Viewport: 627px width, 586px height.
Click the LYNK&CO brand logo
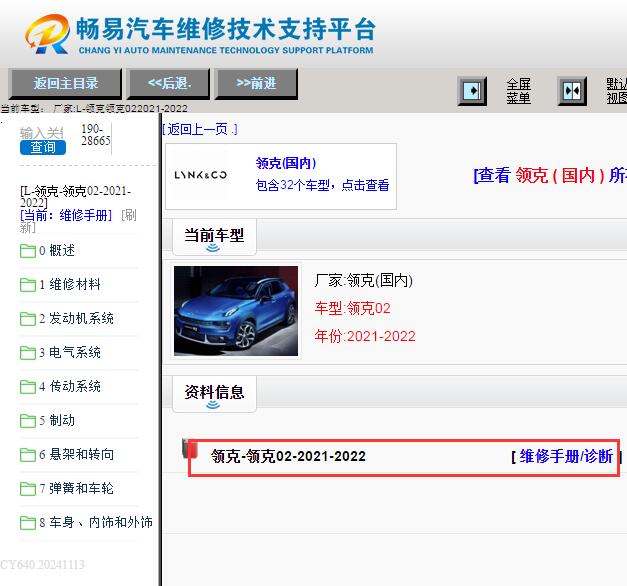[x=200, y=175]
